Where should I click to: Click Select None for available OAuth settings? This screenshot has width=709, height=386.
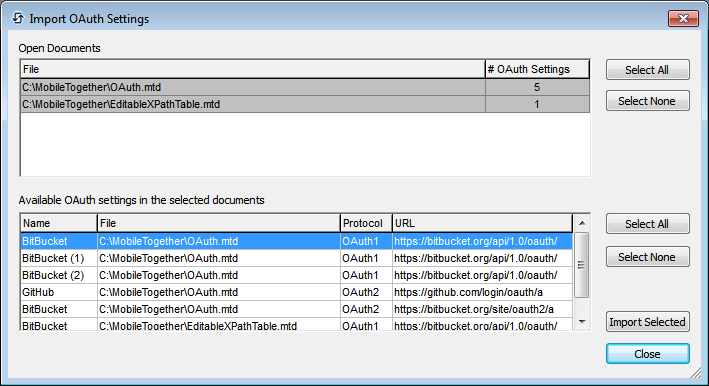648,257
